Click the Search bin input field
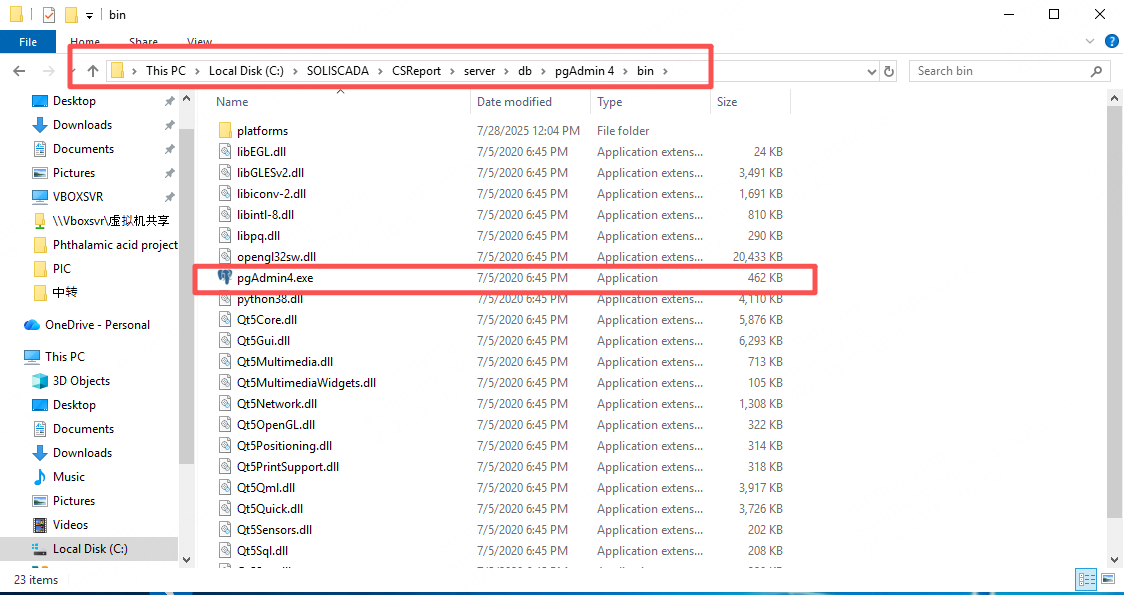Viewport: 1124px width, 595px height. (1000, 71)
